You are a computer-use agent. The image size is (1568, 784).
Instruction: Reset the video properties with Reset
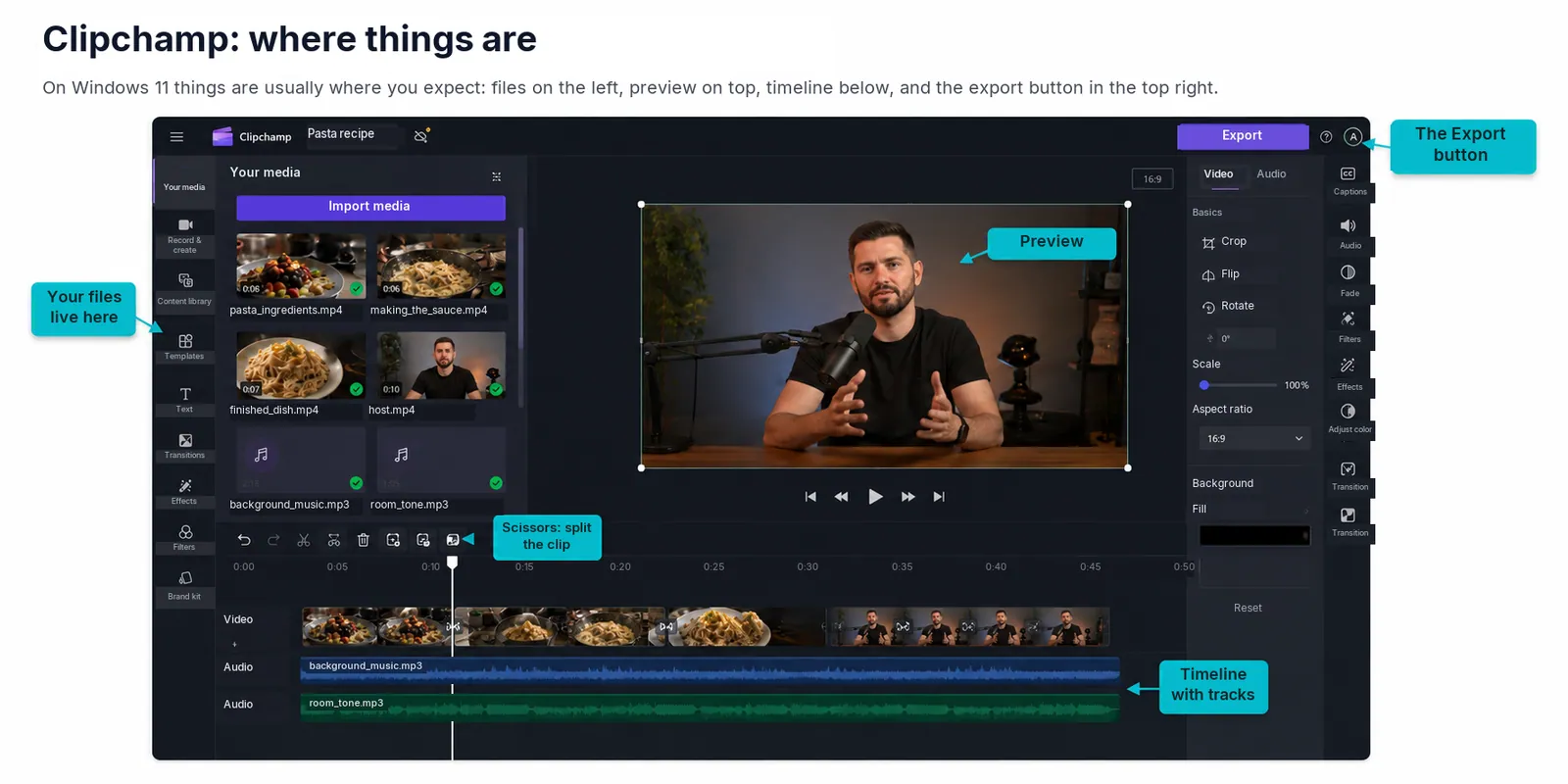coord(1248,609)
